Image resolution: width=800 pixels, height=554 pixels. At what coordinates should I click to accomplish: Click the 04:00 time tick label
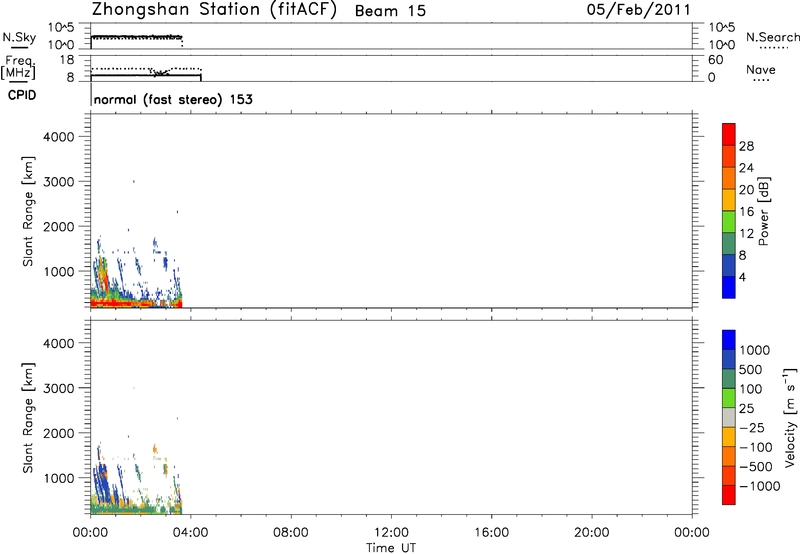[191, 533]
